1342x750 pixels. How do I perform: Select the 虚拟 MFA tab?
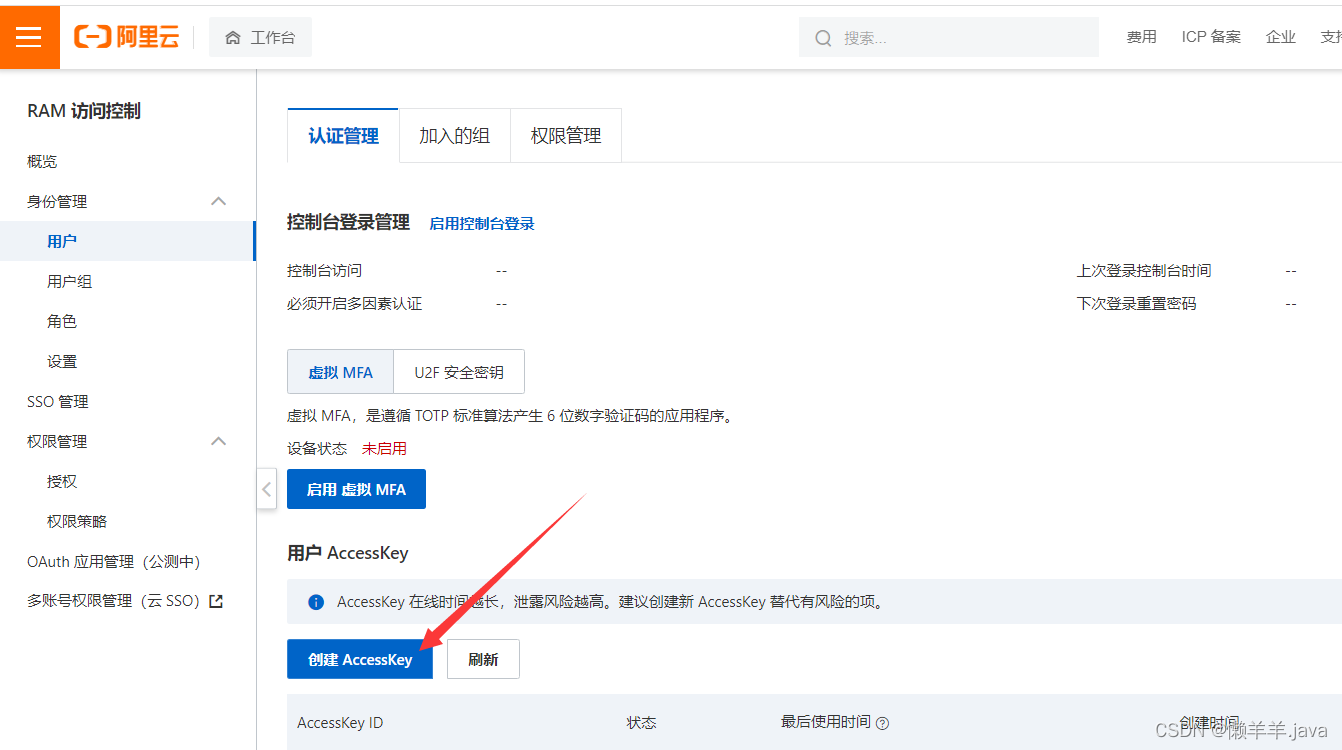[340, 372]
